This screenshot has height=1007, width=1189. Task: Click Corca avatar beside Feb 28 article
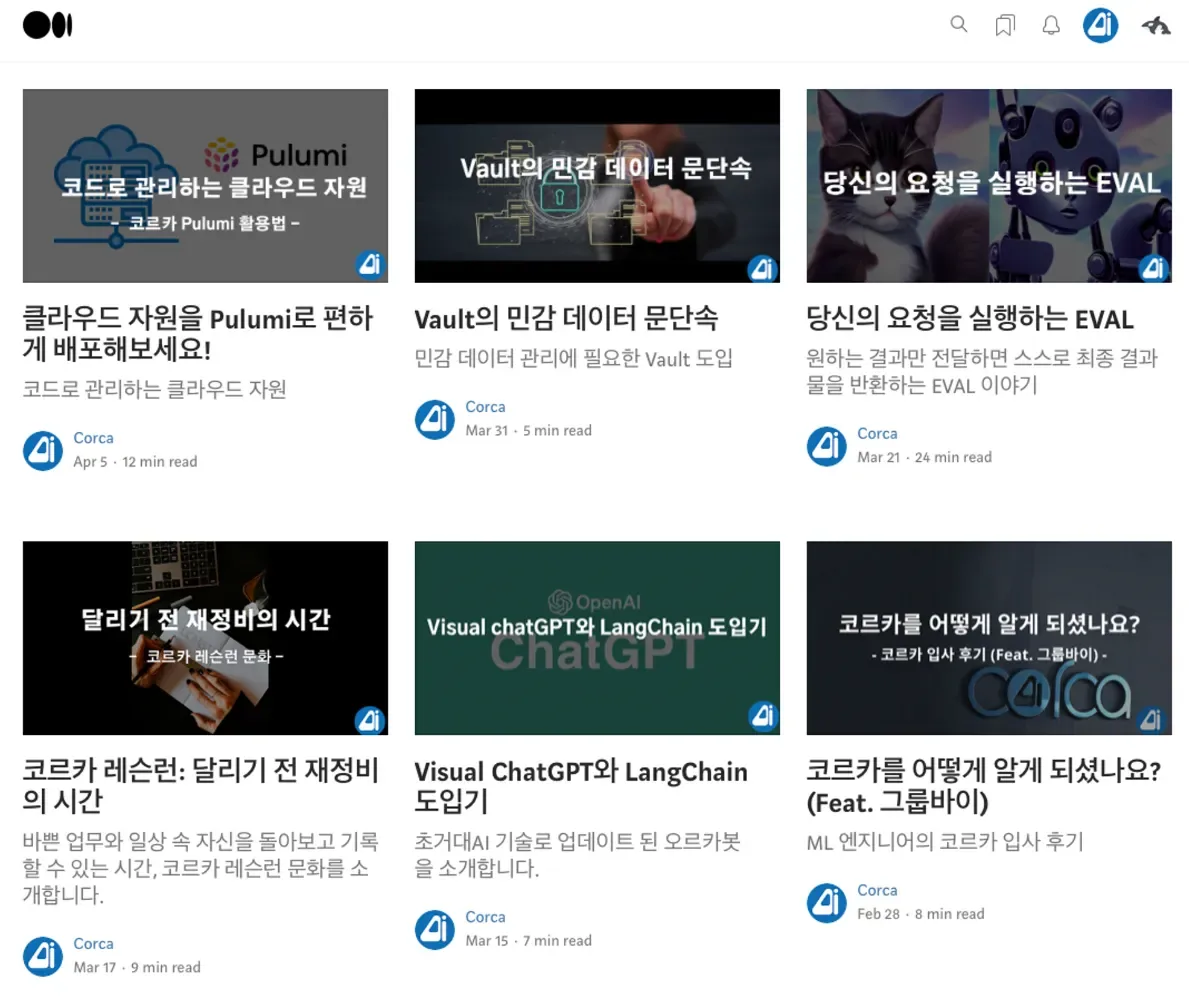[x=827, y=902]
